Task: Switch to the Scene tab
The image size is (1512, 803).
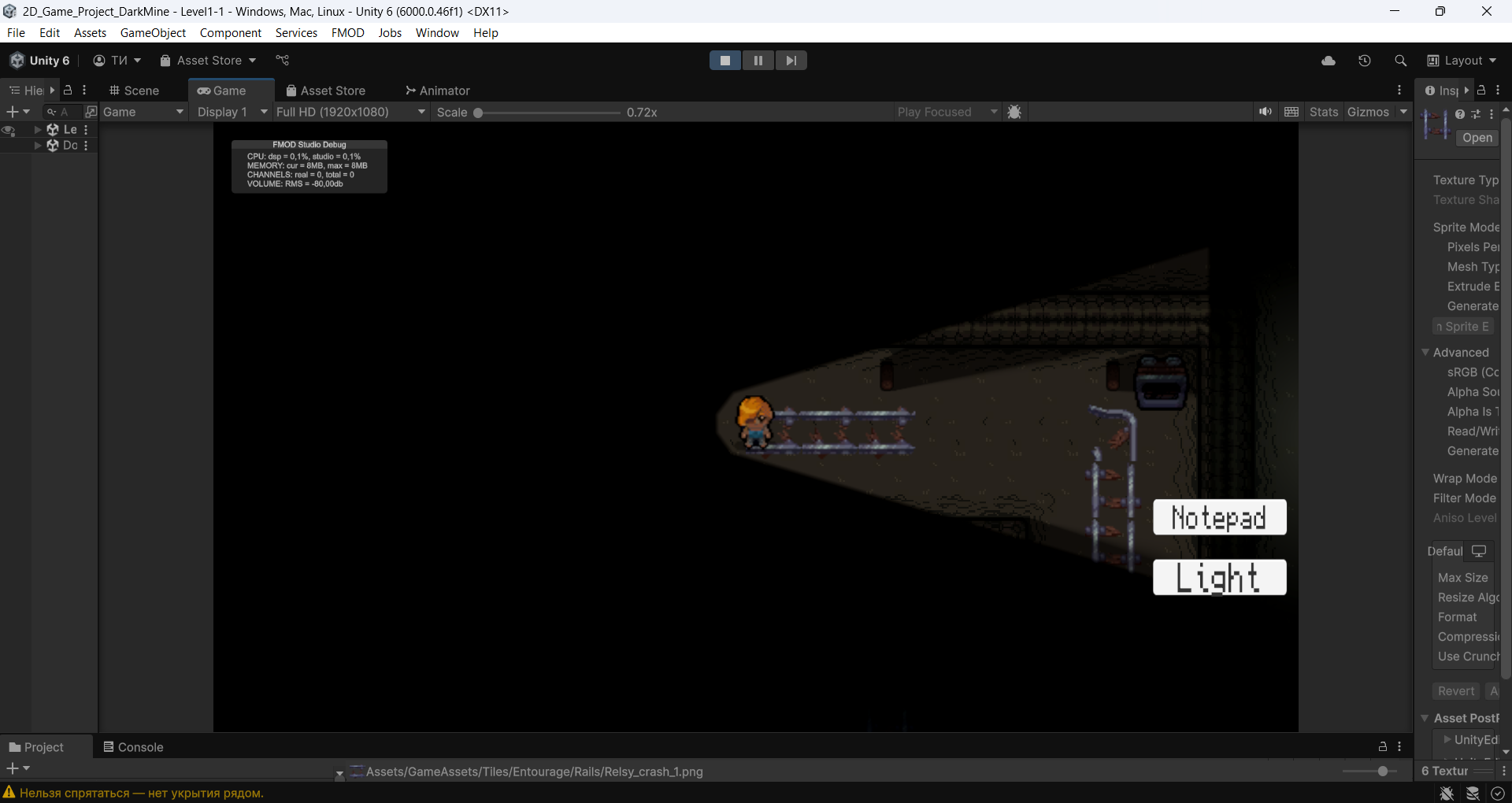Action: click(x=134, y=91)
